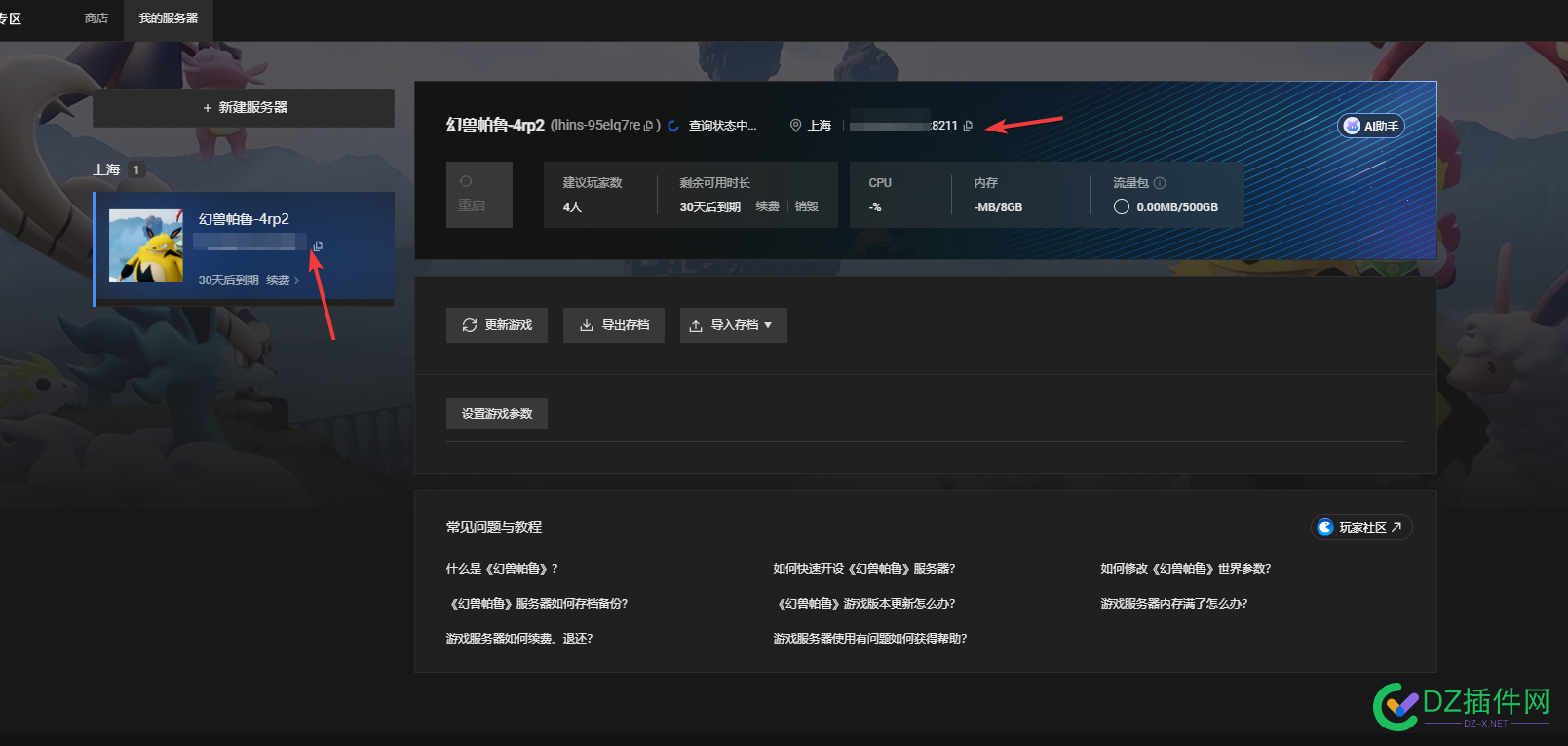
Task: Click 更新游戏 to update the game
Action: 497,325
